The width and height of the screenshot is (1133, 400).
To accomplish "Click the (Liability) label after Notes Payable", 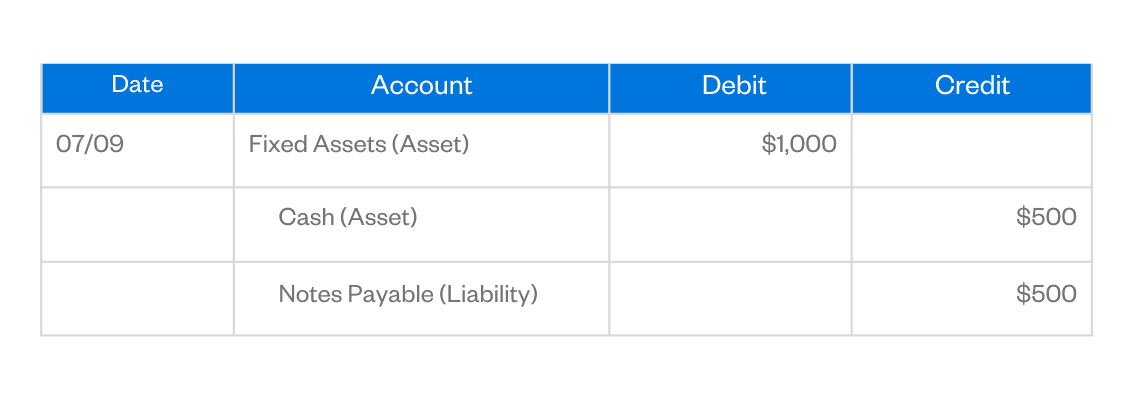I will 491,294.
